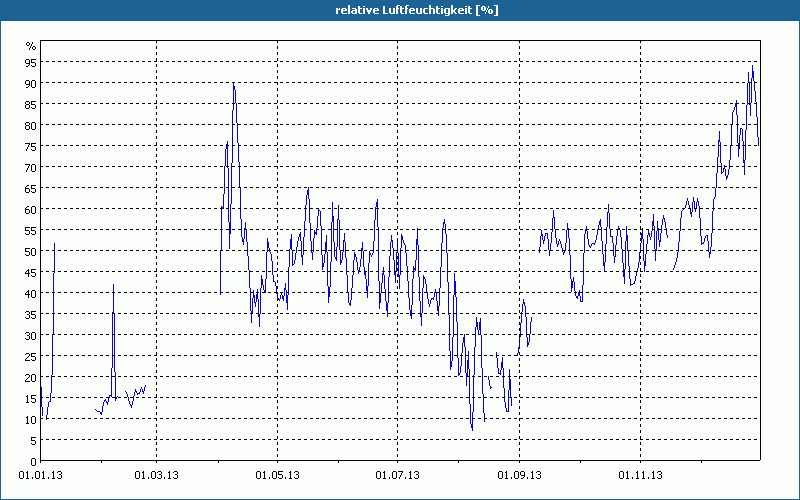Click the y-axis value 20
This screenshot has width=800, height=500.
tap(31, 378)
